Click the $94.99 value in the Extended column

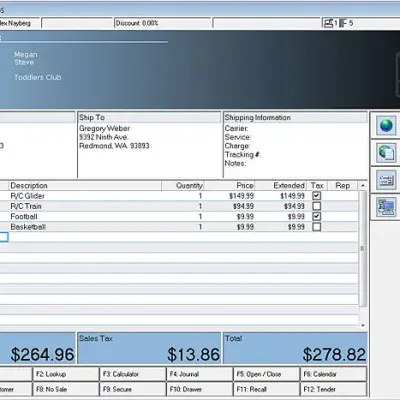click(x=294, y=206)
